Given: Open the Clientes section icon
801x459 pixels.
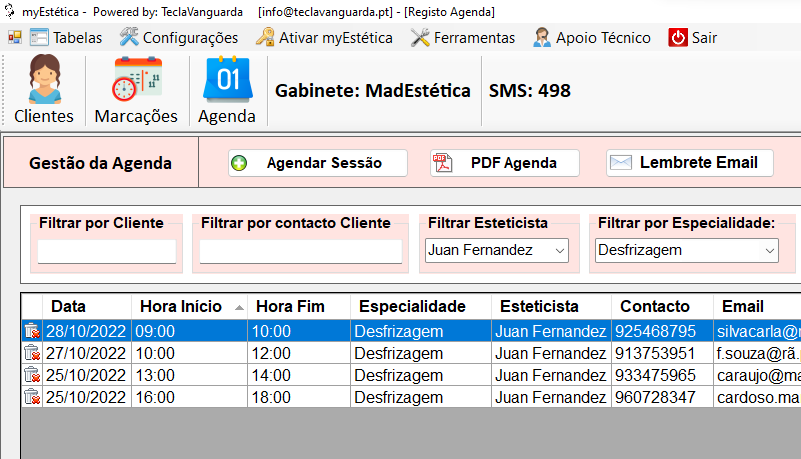Looking at the screenshot, I should (x=44, y=81).
